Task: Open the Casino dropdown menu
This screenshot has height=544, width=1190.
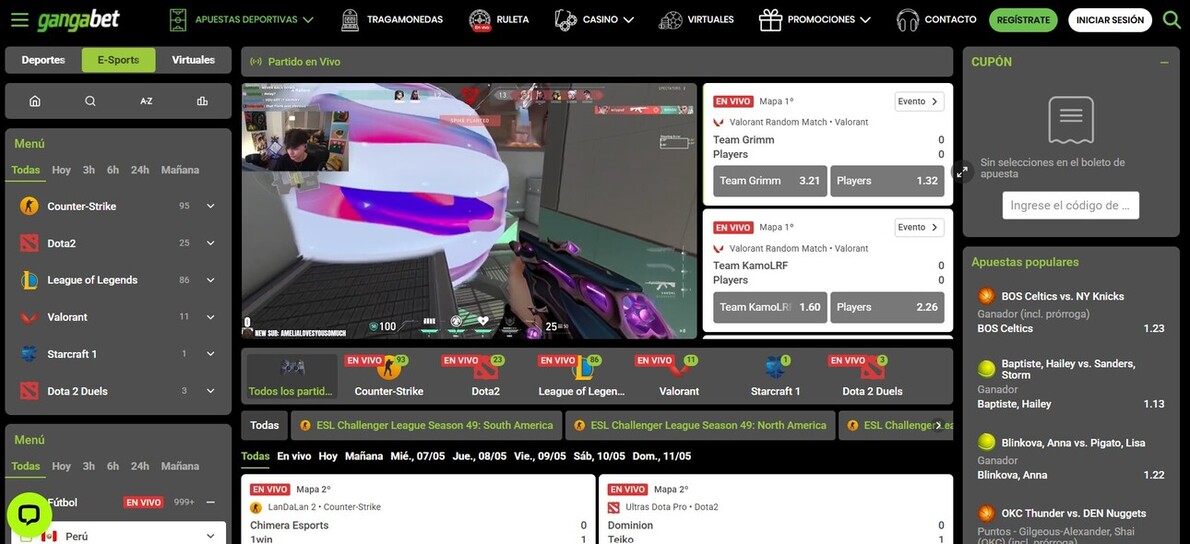Action: 594,20
